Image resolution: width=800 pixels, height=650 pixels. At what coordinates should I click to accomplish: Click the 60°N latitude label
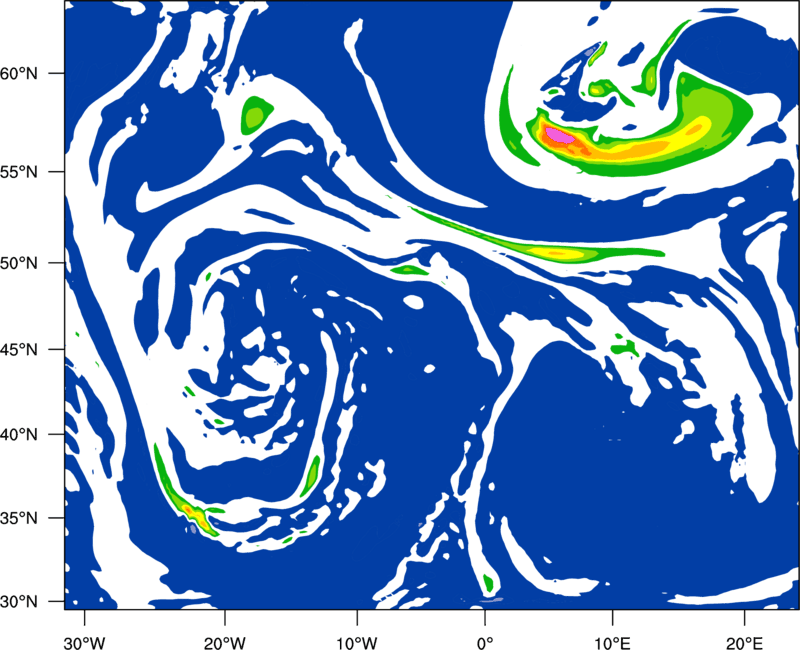19,73
